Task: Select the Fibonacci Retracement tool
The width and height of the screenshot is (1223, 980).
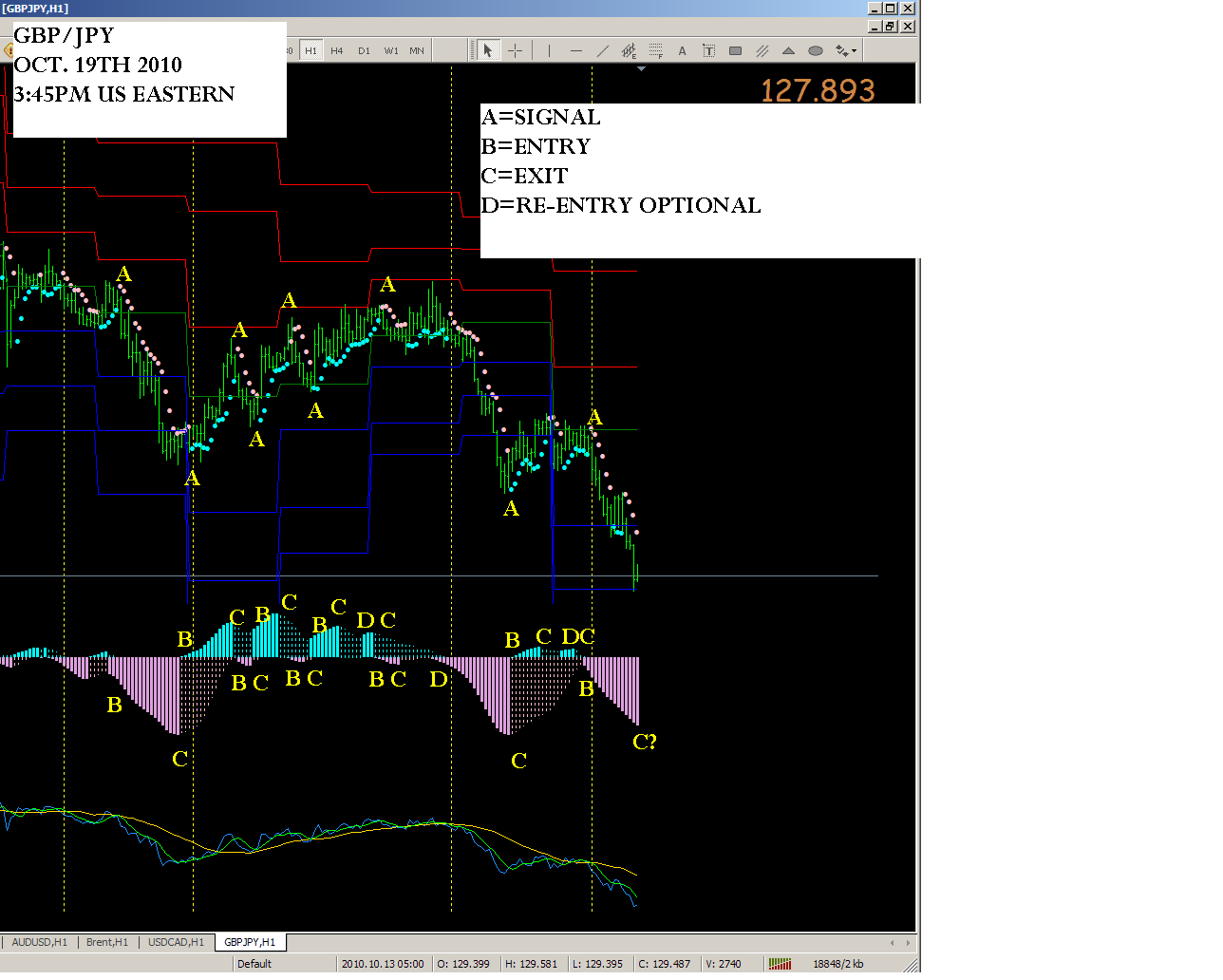Action: click(x=656, y=50)
